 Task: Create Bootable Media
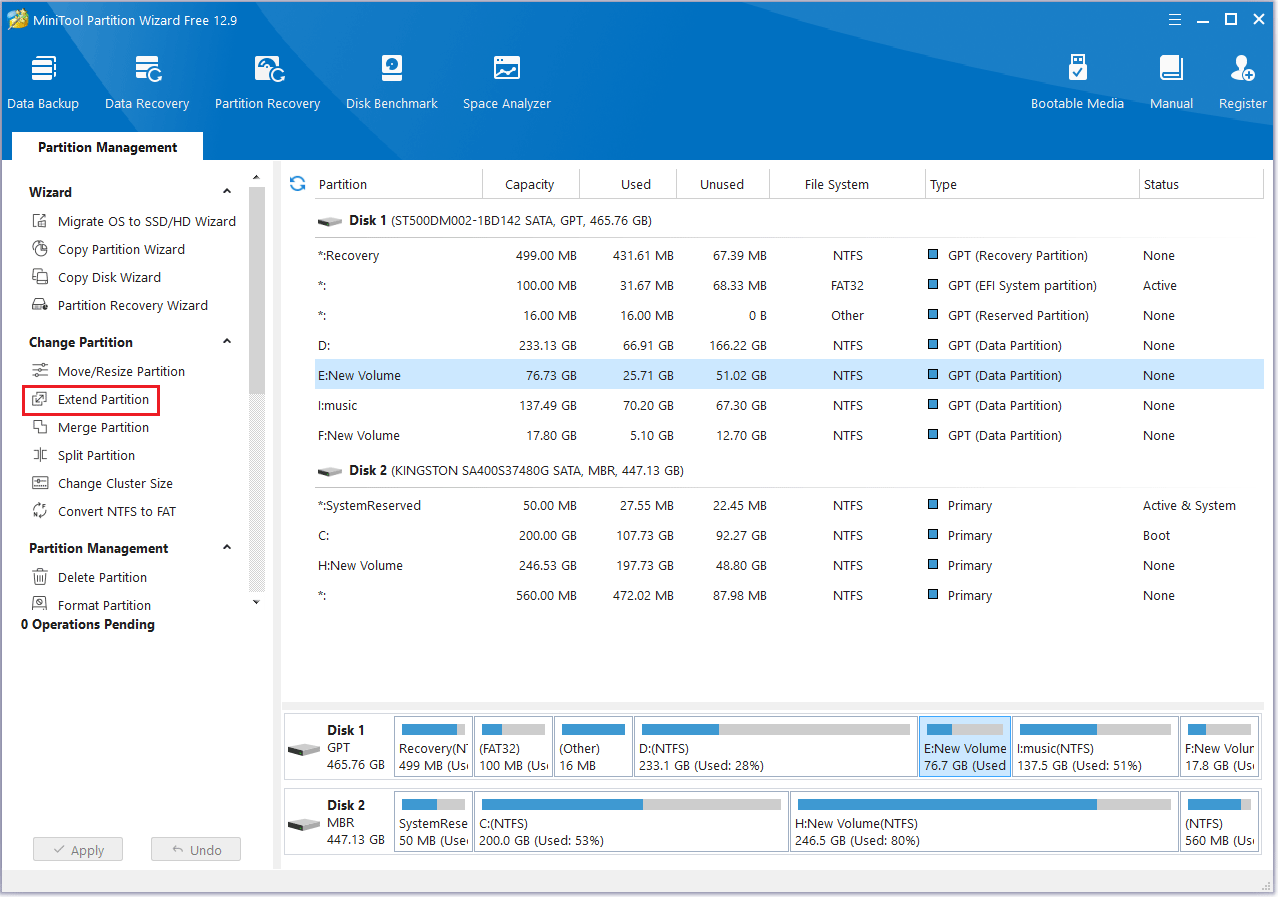point(1077,82)
